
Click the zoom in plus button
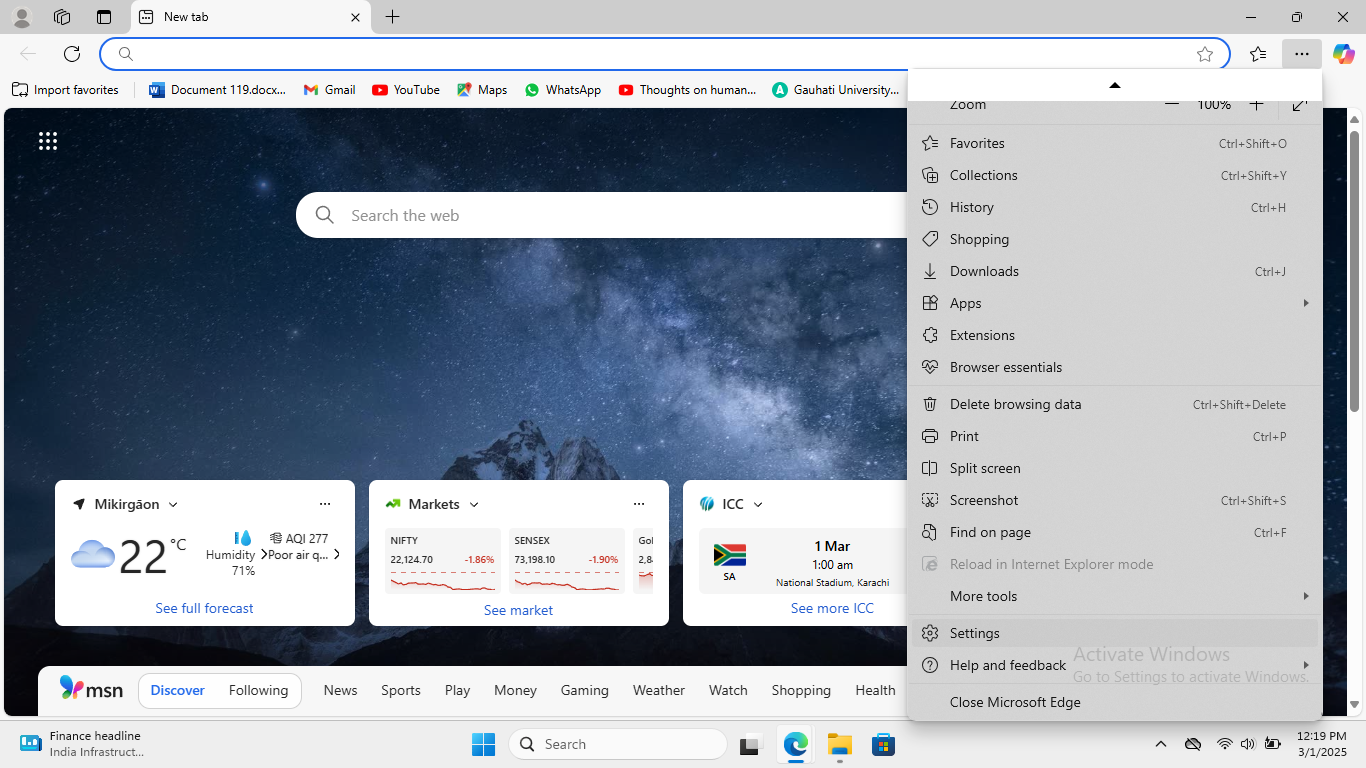click(1256, 105)
